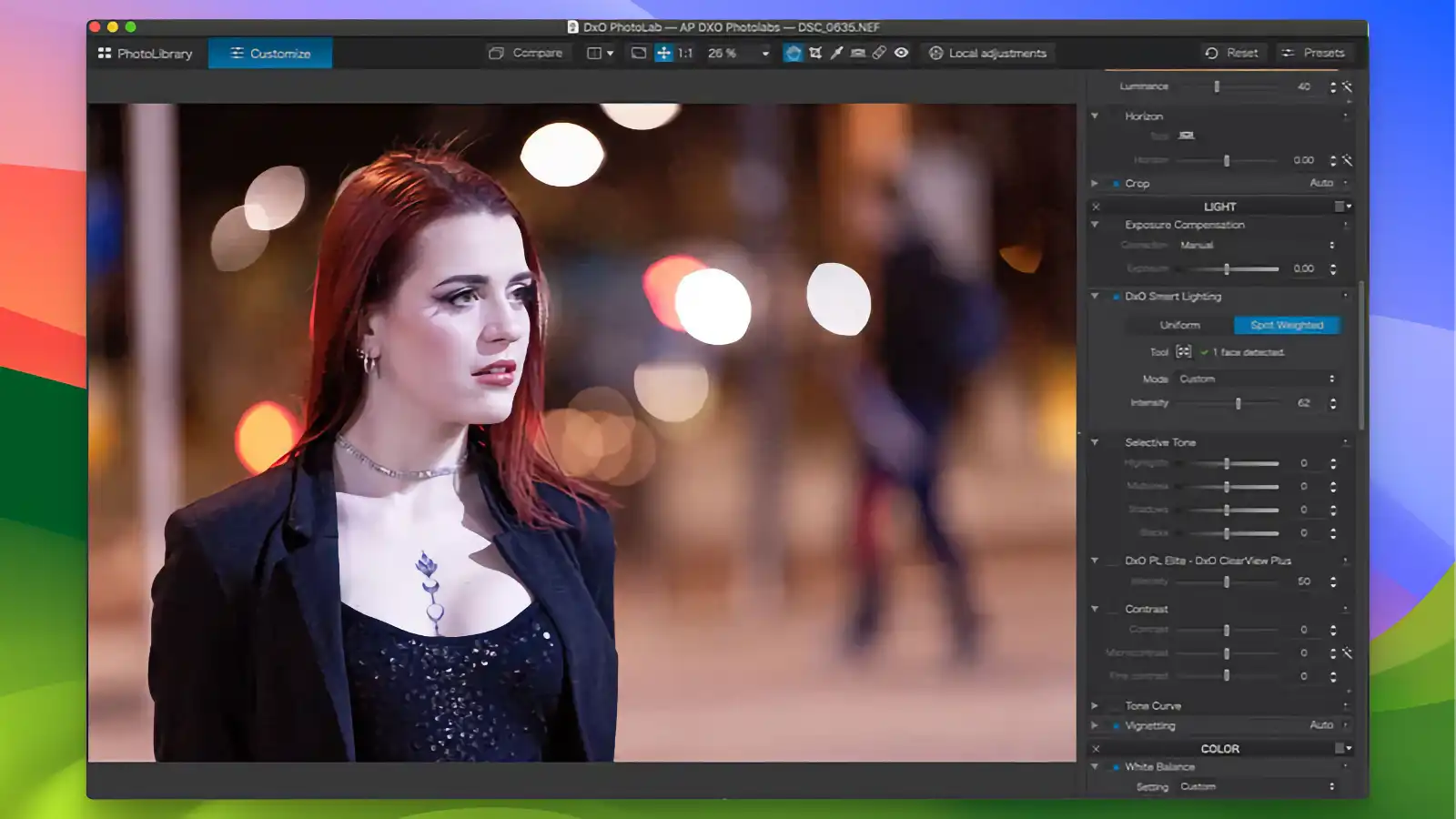Screen dimensions: 1456x819
Task: Toggle the Vignetting correction checkbox
Action: (1118, 725)
